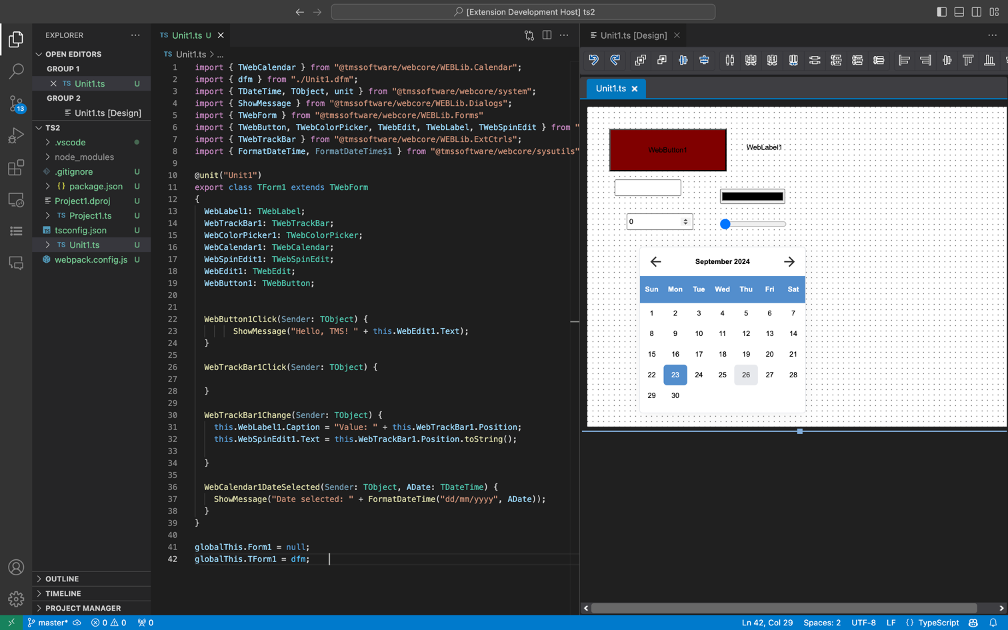This screenshot has height=630, width=1008.
Task: Click Go Forward arrow in title bar
Action: tap(317, 12)
